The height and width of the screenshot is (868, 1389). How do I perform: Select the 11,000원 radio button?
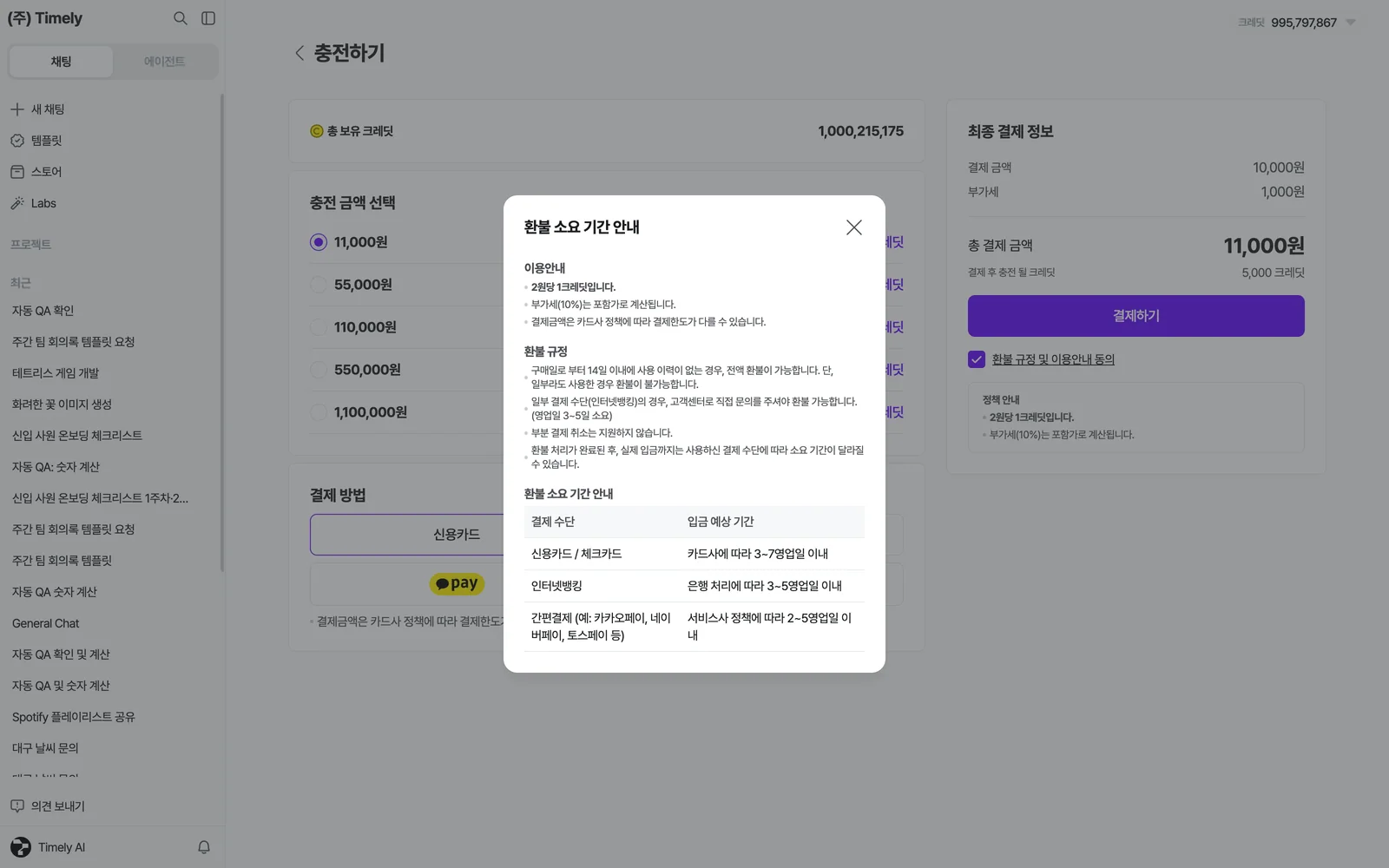pos(319,242)
